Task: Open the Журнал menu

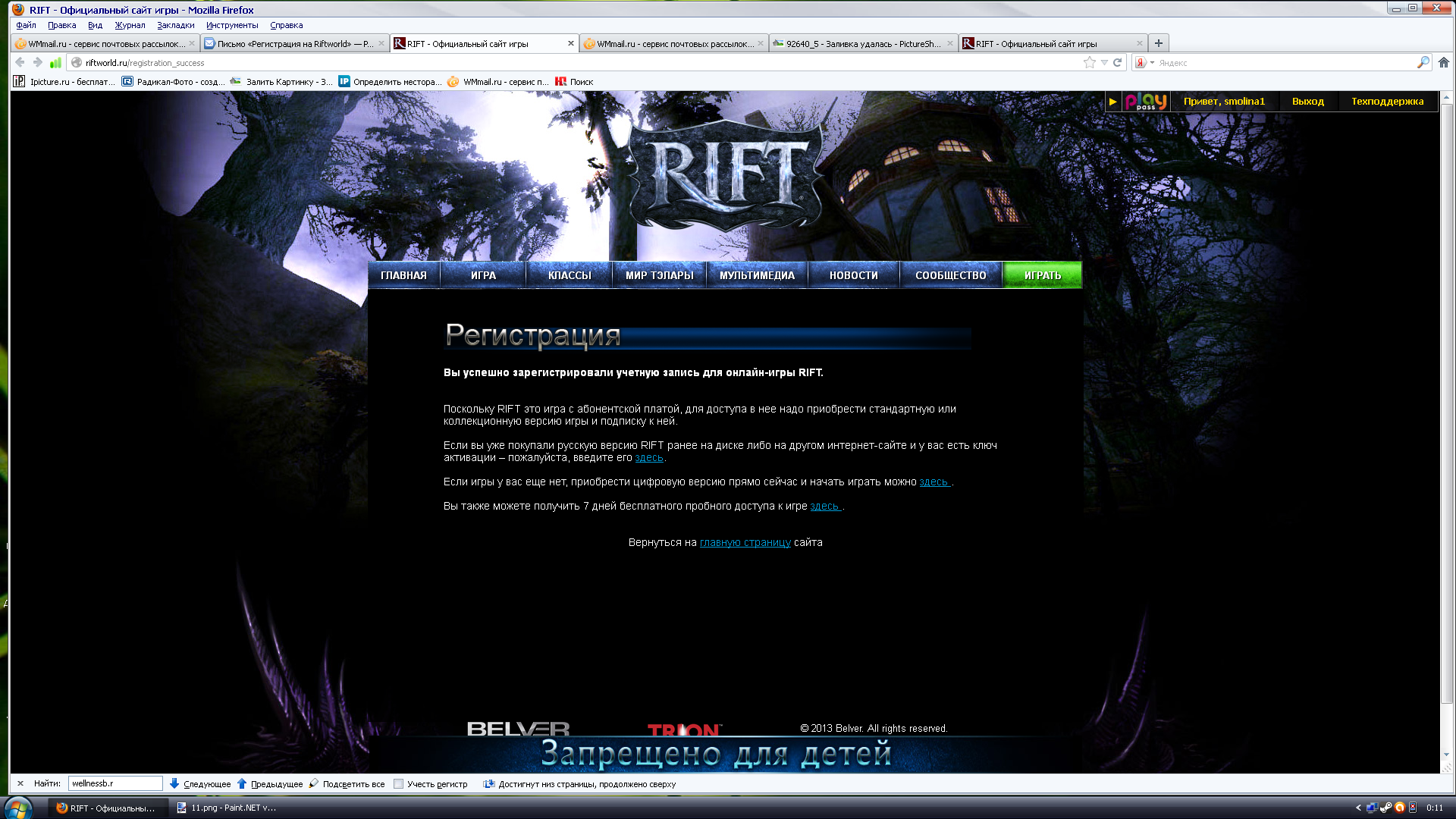Action: point(130,25)
